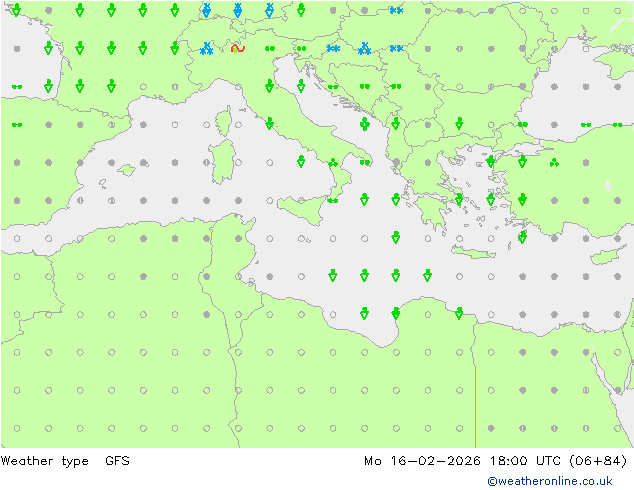Screen dimensions: 634x490
Task: Click the "18:00 UTC" time label
Action: [x=525, y=461]
